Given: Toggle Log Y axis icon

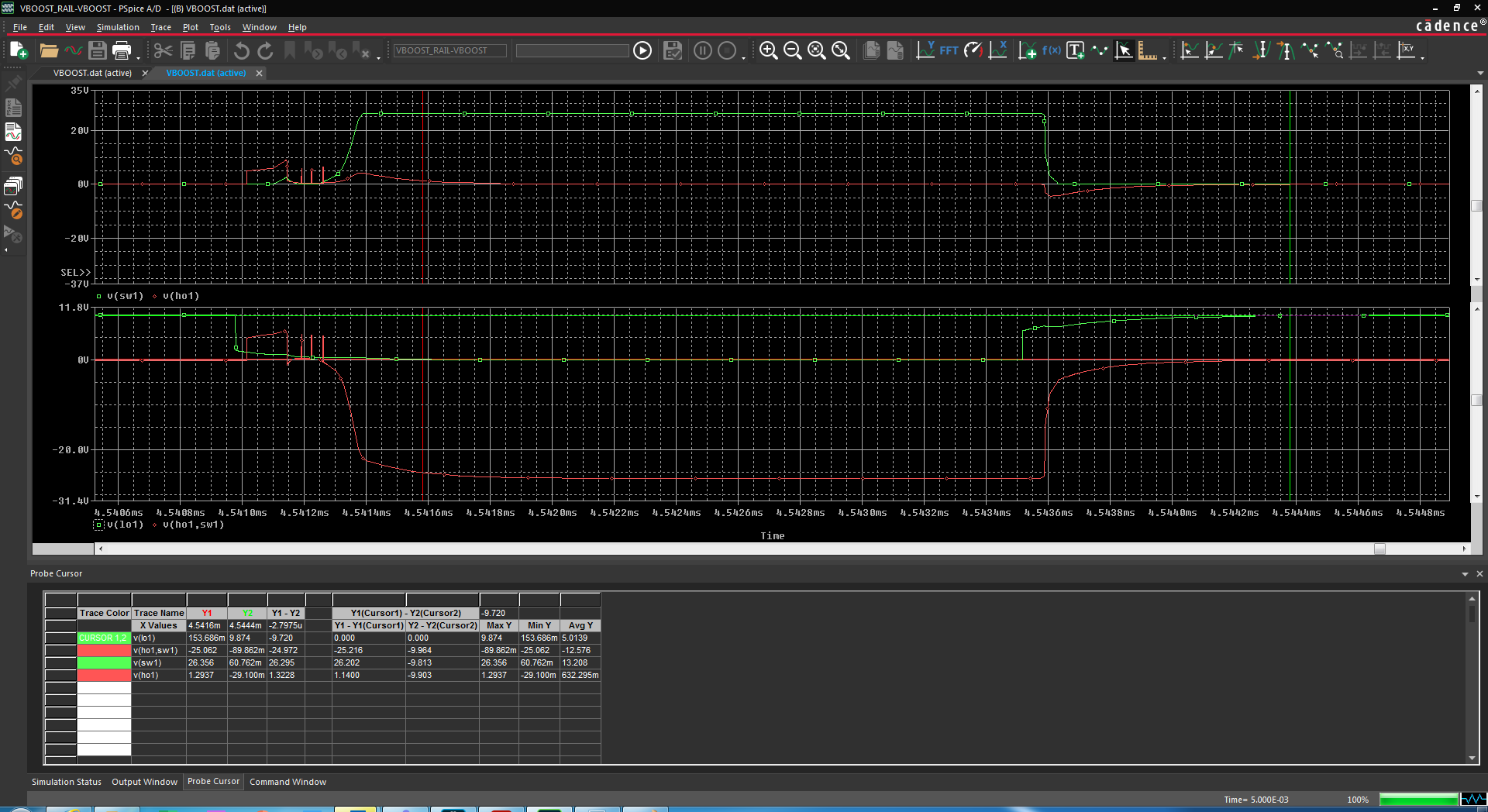Looking at the screenshot, I should [x=925, y=50].
